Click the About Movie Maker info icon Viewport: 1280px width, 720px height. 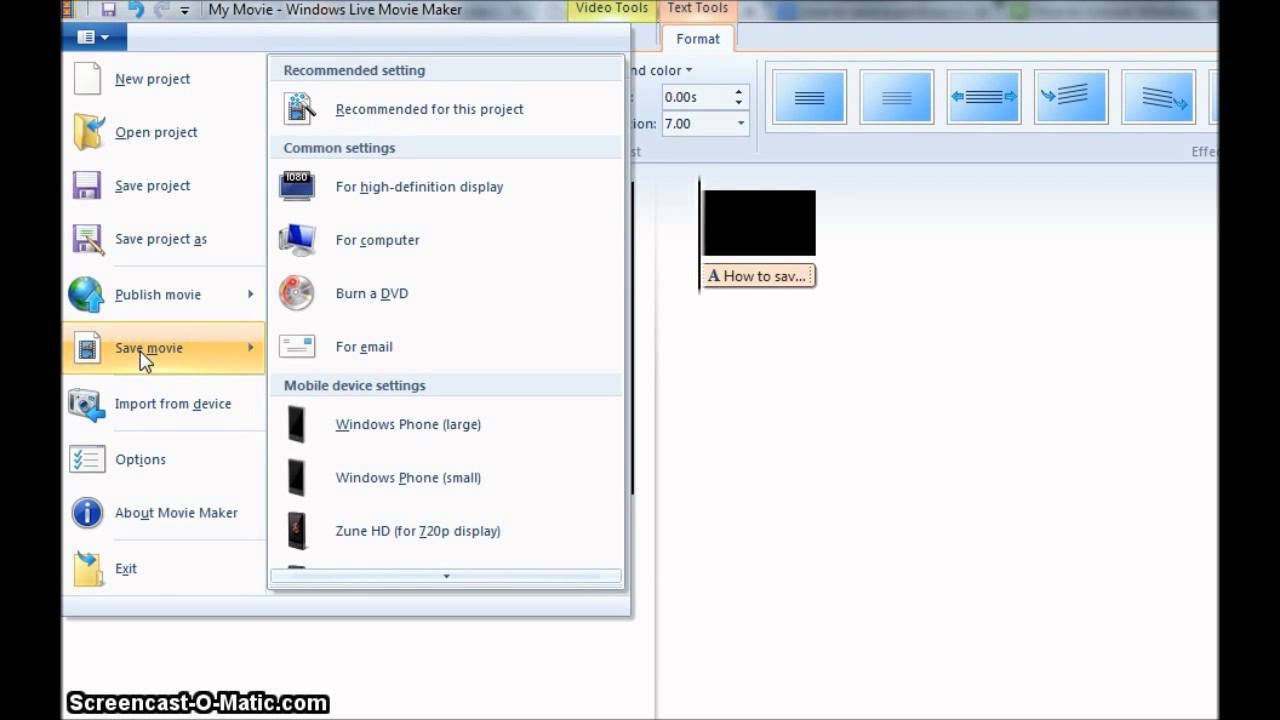87,513
